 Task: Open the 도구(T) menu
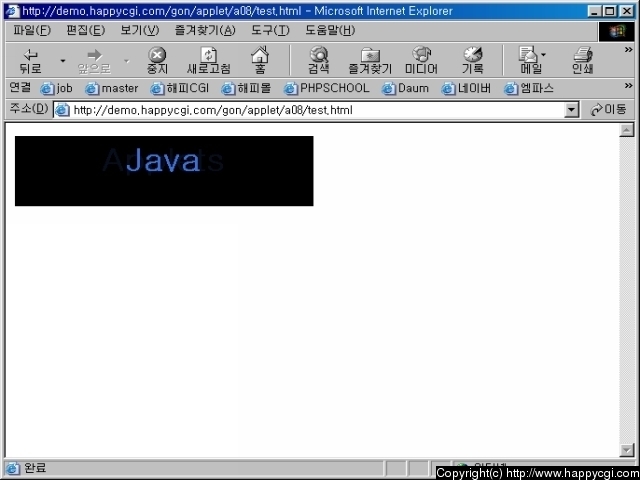(270, 30)
